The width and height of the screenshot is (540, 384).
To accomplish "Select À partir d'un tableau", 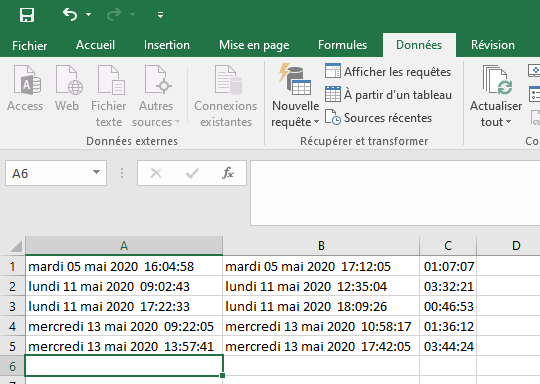I will click(388, 94).
